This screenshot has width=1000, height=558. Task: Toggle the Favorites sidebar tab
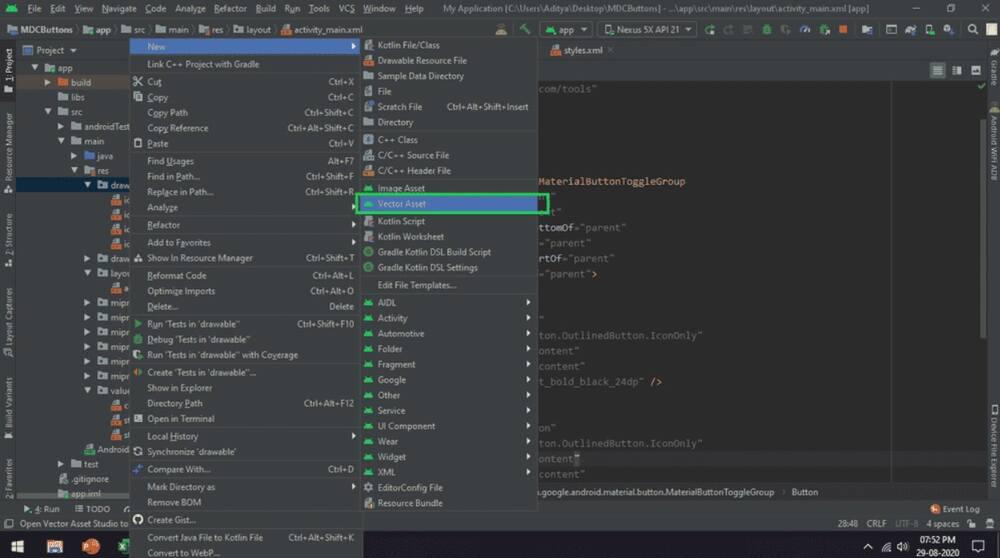[8, 478]
